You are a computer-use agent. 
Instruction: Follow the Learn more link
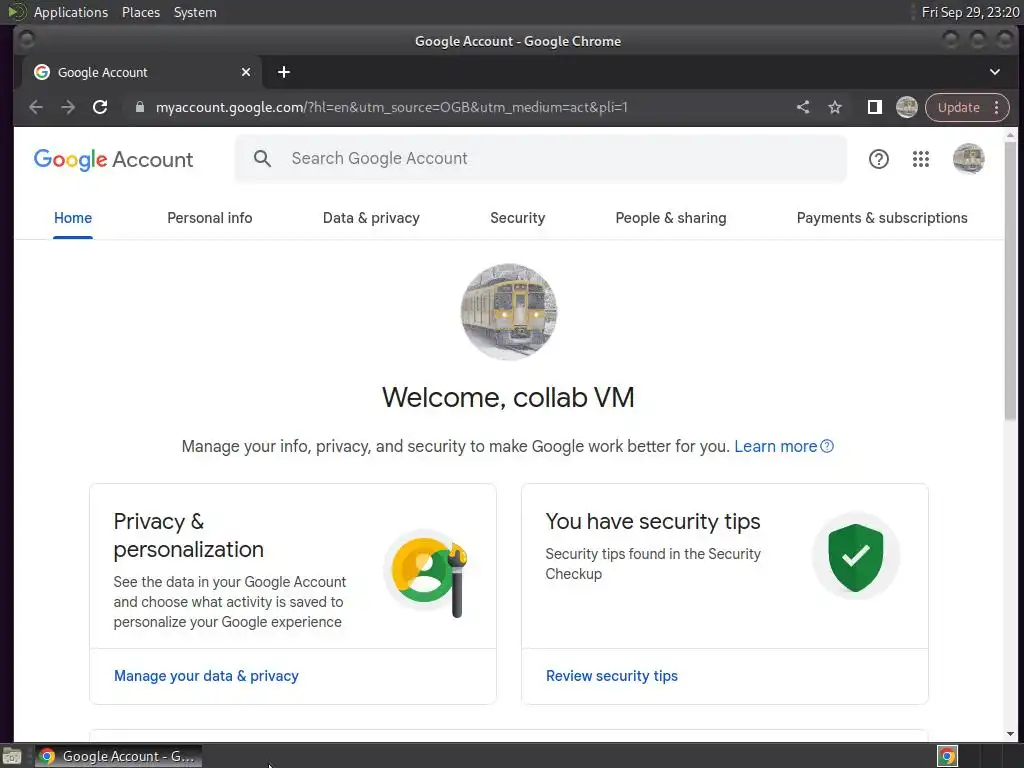776,446
